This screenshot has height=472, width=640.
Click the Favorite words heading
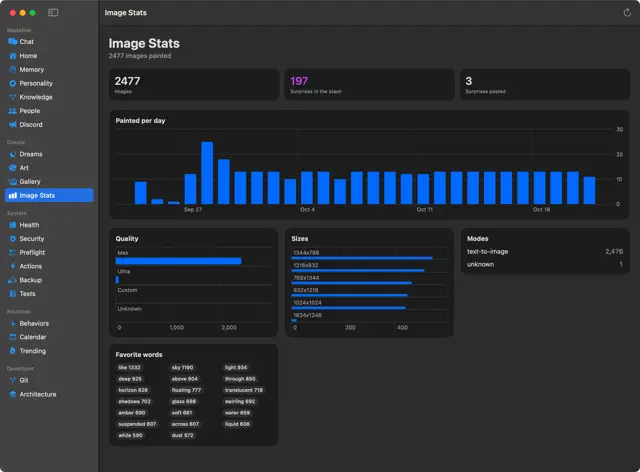pyautogui.click(x=139, y=354)
